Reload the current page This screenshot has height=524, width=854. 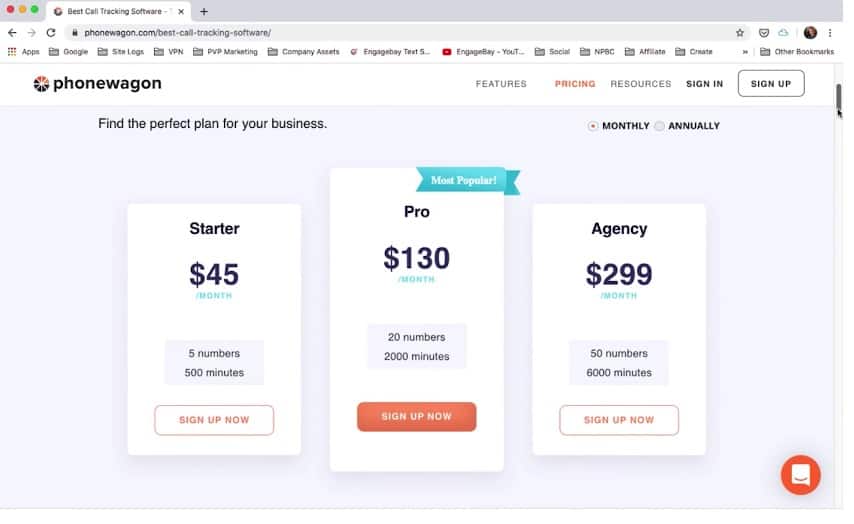[51, 32]
